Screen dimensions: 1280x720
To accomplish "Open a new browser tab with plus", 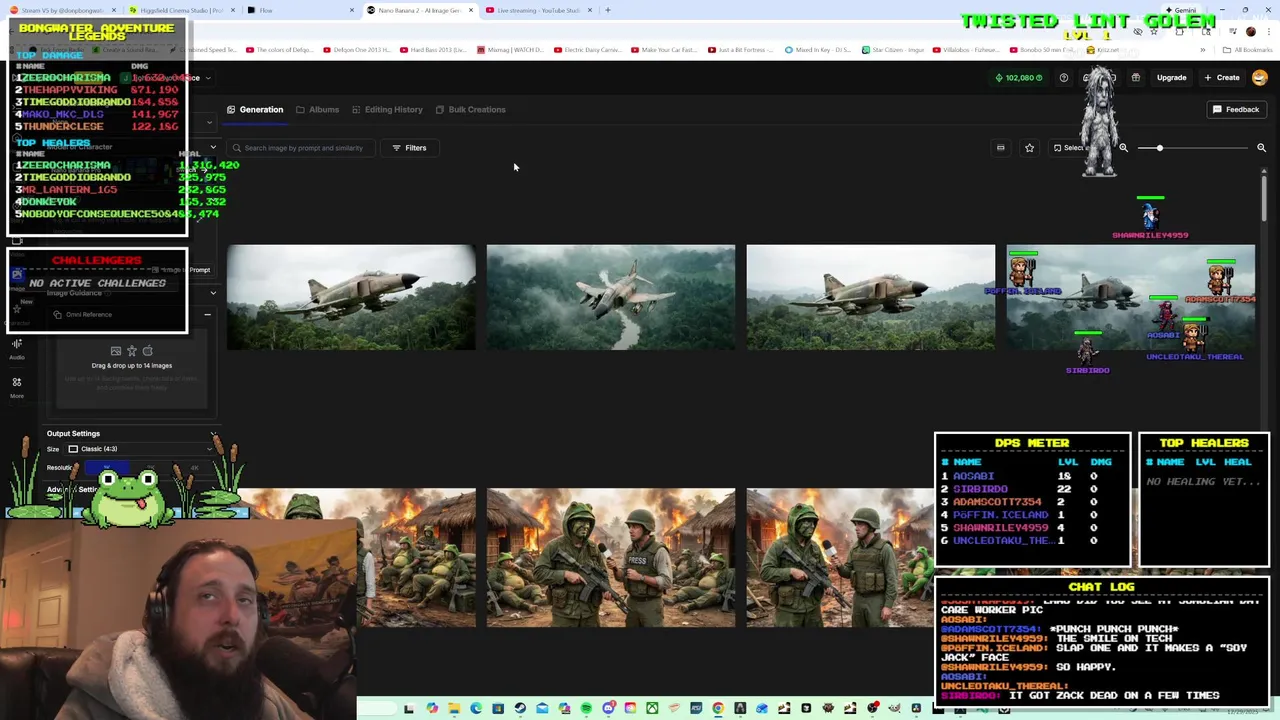I will coord(607,10).
